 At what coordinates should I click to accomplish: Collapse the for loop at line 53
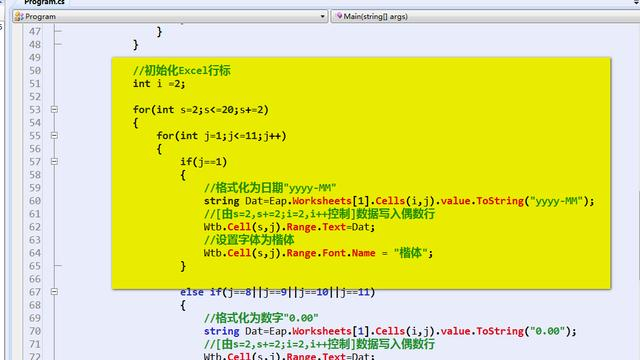click(x=54, y=109)
